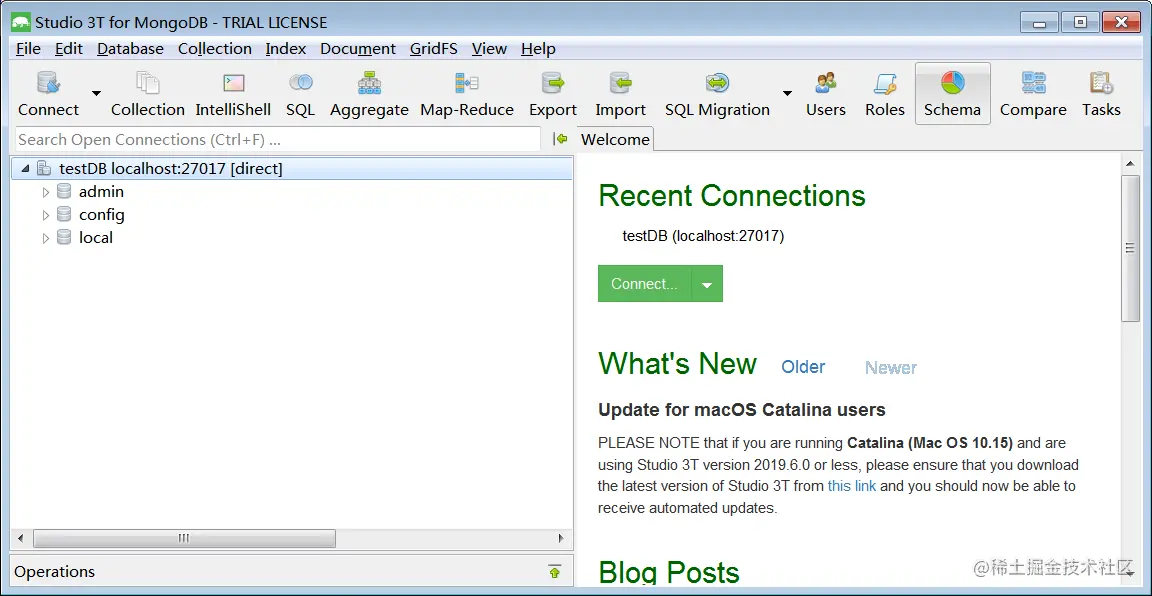
Task: Click the admin database icon
Action: (x=65, y=192)
